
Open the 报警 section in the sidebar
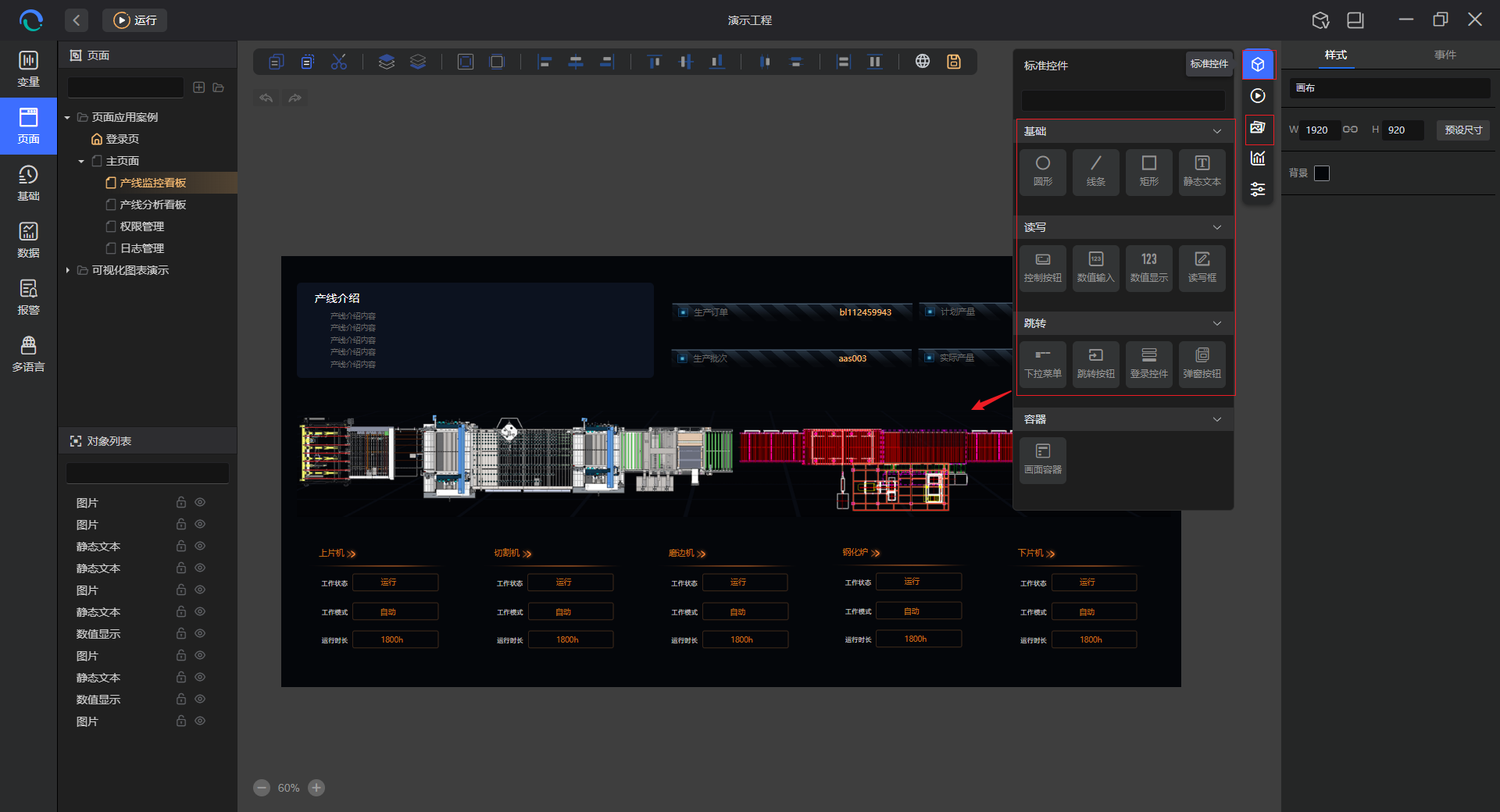pyautogui.click(x=28, y=297)
